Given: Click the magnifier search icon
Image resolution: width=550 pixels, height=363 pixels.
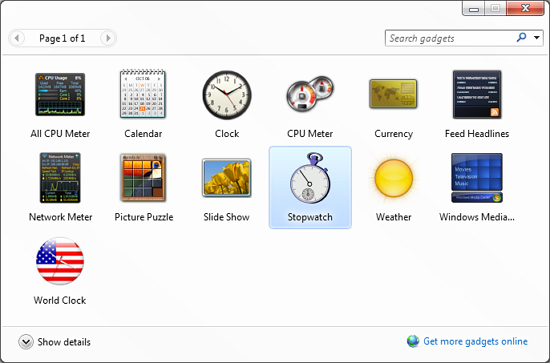Looking at the screenshot, I should (x=522, y=37).
